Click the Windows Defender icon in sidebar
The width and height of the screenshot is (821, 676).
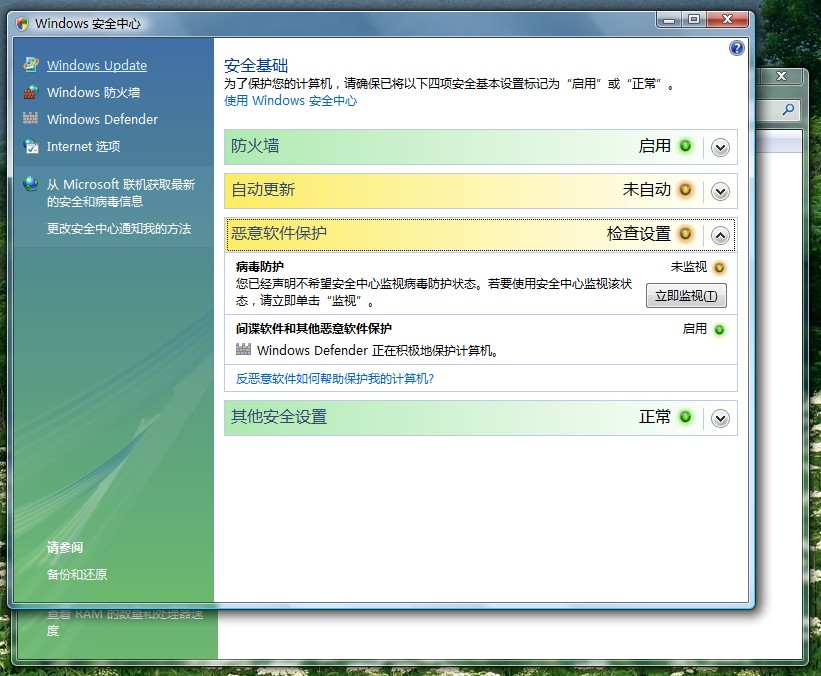click(x=30, y=118)
